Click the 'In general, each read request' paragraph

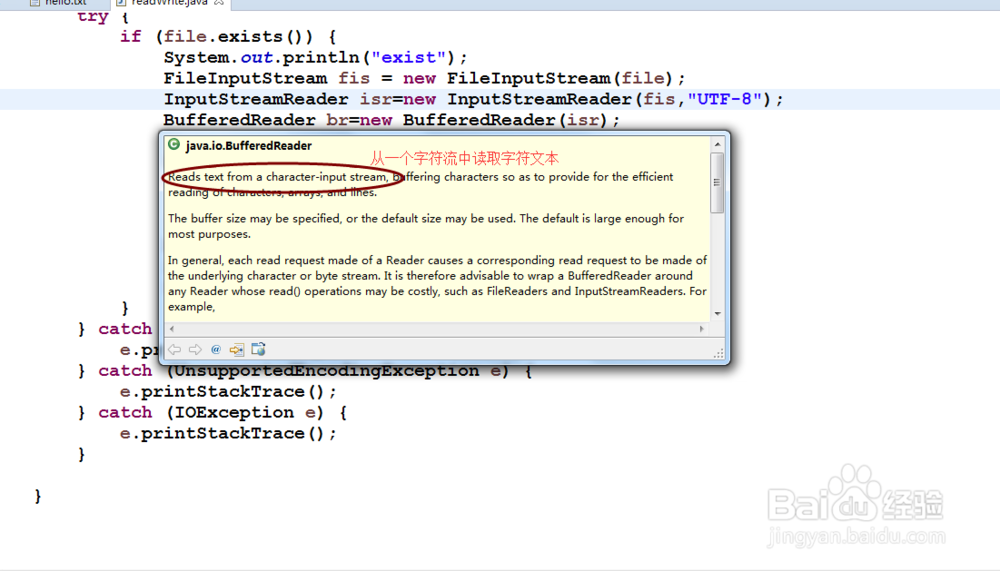[437, 283]
